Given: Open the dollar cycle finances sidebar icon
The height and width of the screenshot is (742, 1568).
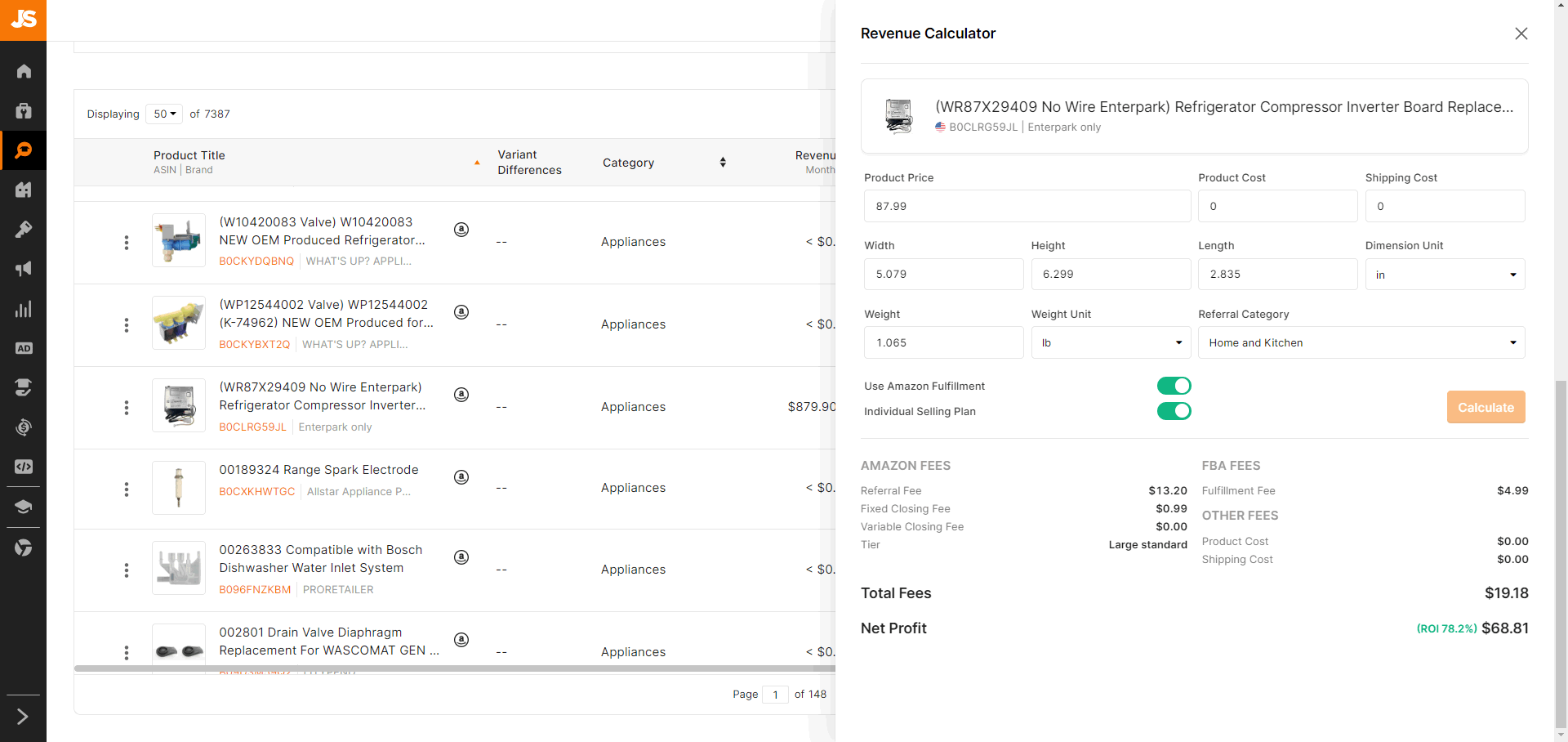Looking at the screenshot, I should point(24,427).
